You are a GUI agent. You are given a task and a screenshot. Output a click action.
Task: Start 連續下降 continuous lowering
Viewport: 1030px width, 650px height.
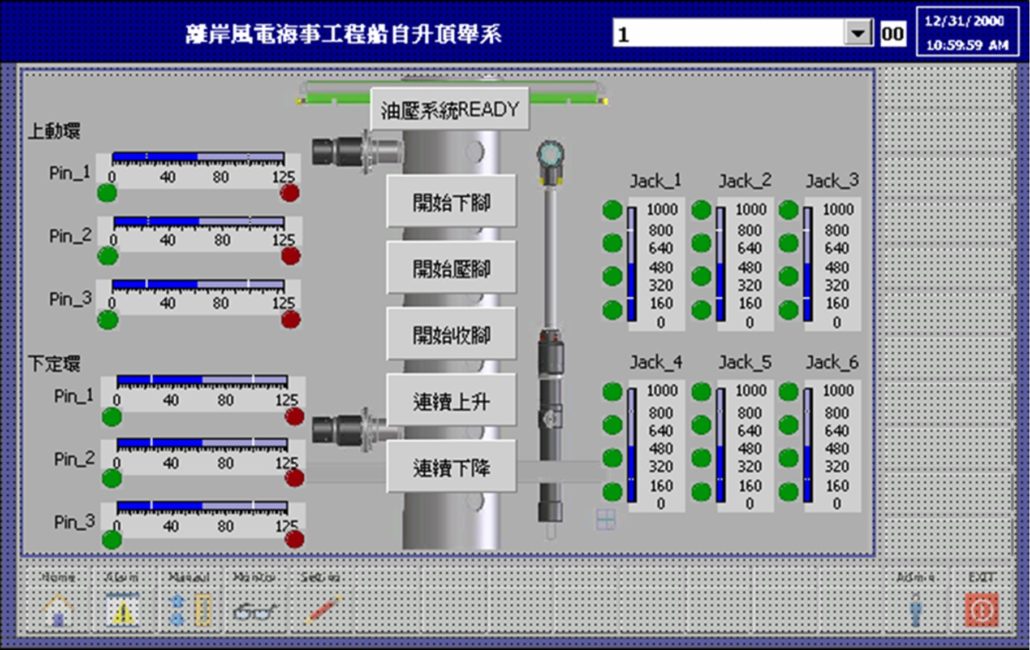click(x=451, y=467)
